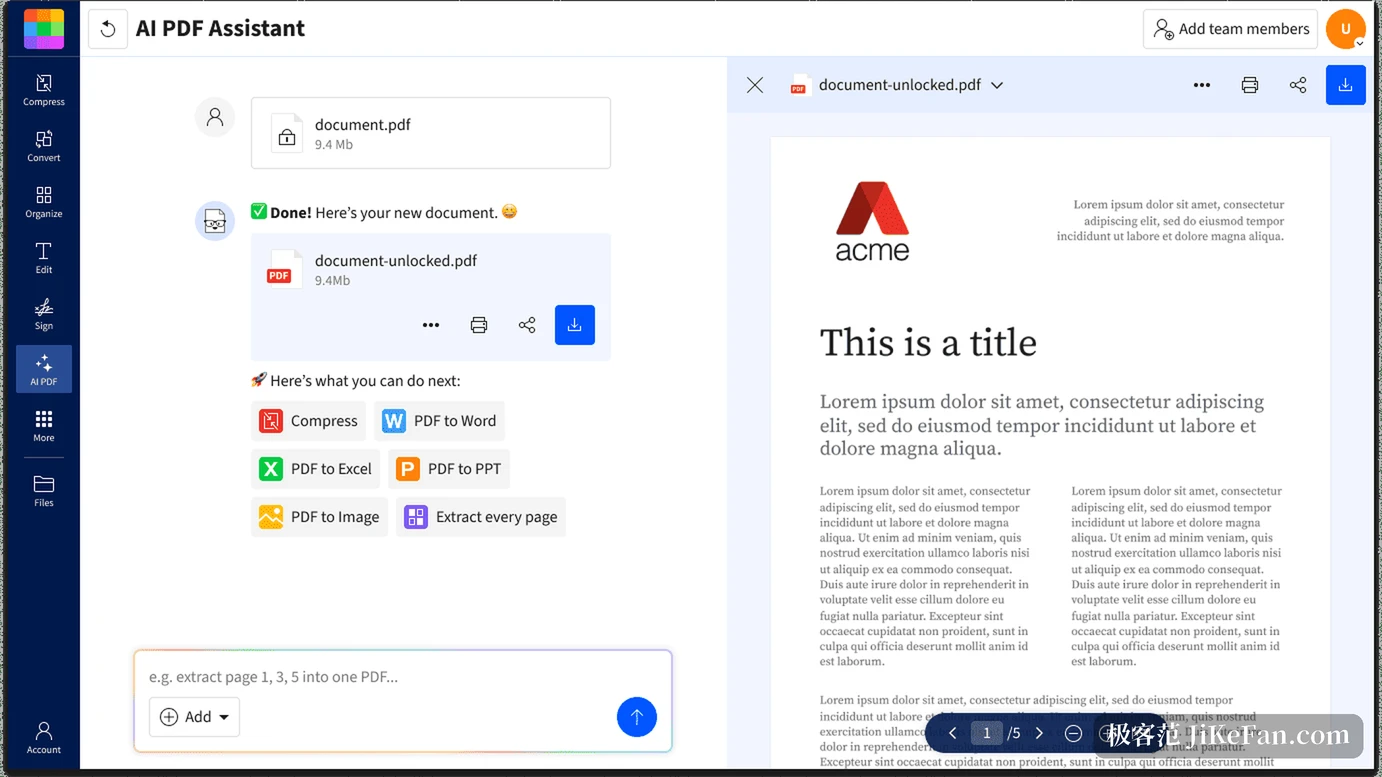Close the PDF preview panel

click(755, 85)
